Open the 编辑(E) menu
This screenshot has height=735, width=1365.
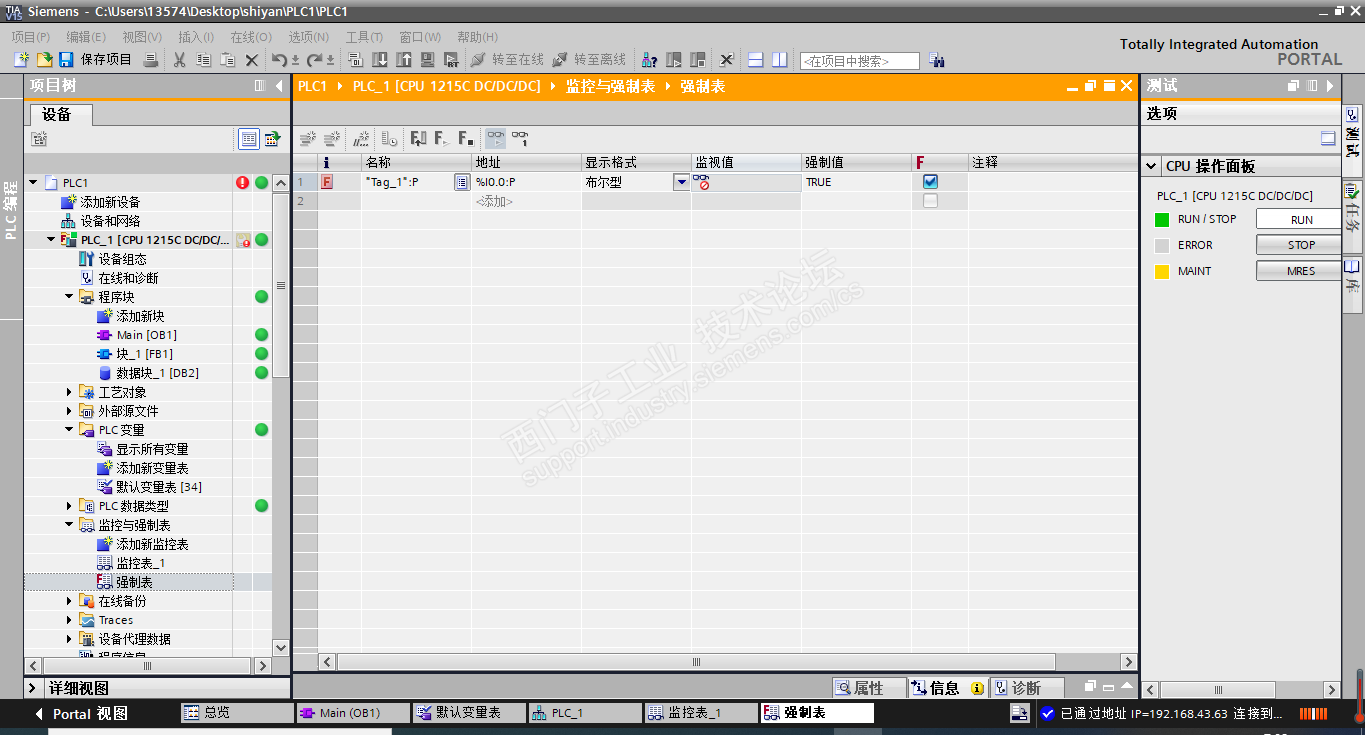[x=86, y=37]
